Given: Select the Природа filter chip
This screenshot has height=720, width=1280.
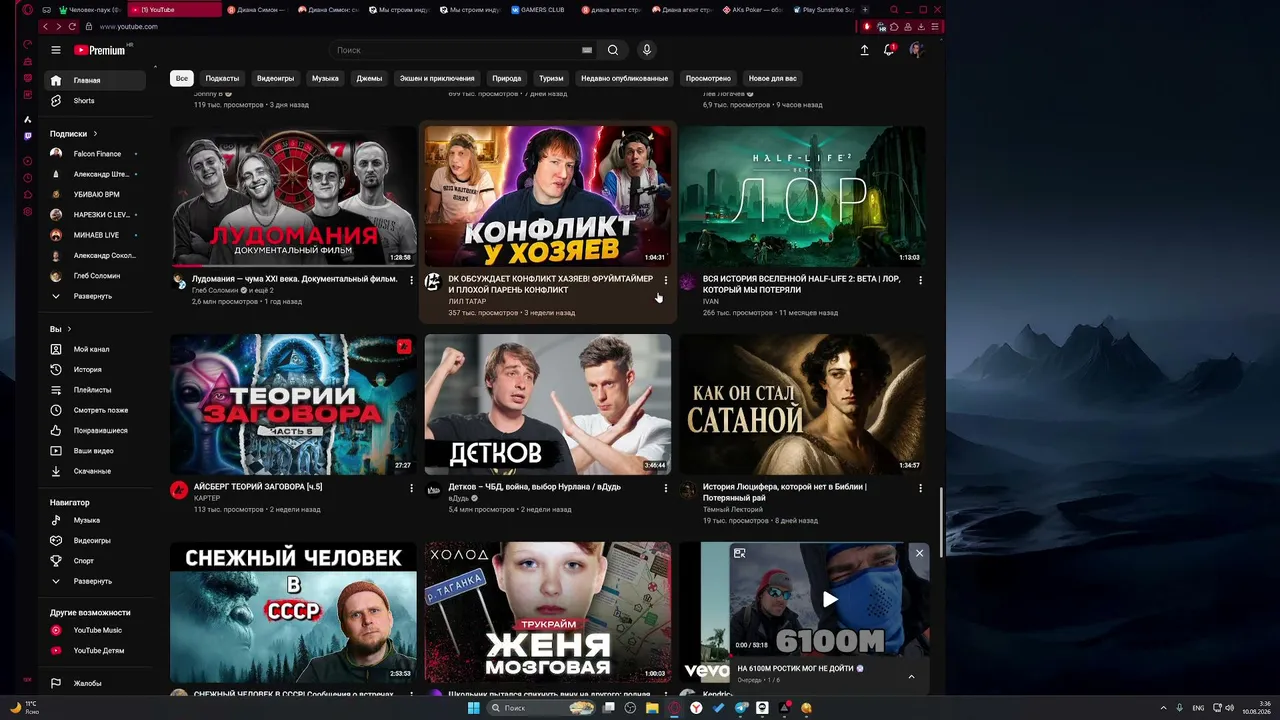Looking at the screenshot, I should coord(507,78).
